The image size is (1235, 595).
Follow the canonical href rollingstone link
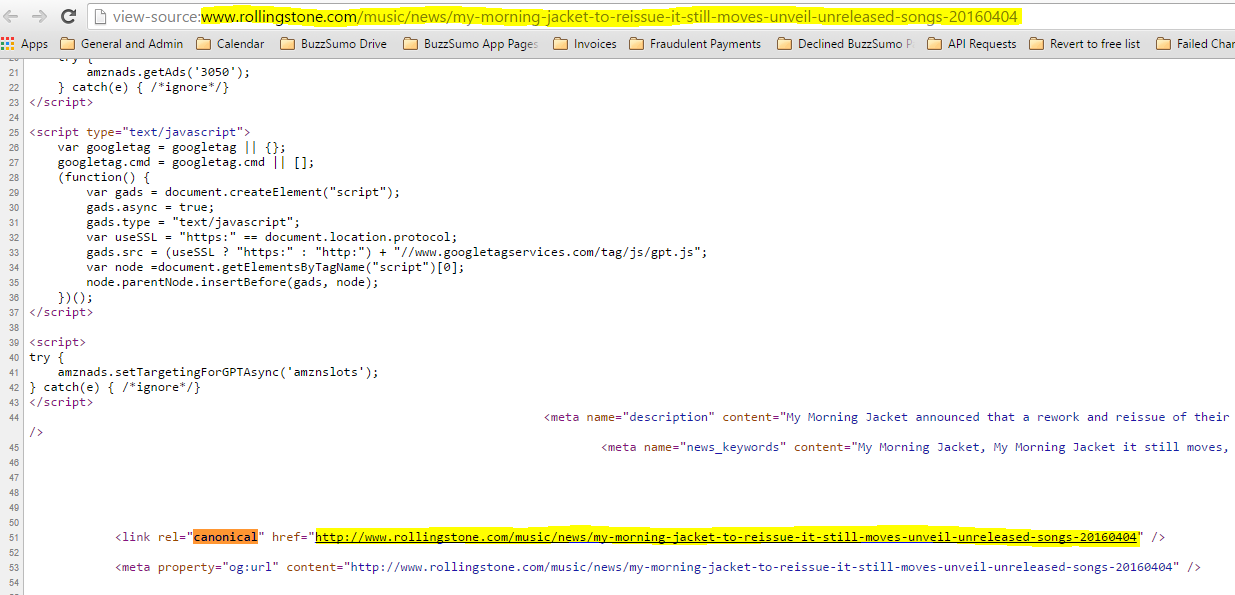point(726,537)
